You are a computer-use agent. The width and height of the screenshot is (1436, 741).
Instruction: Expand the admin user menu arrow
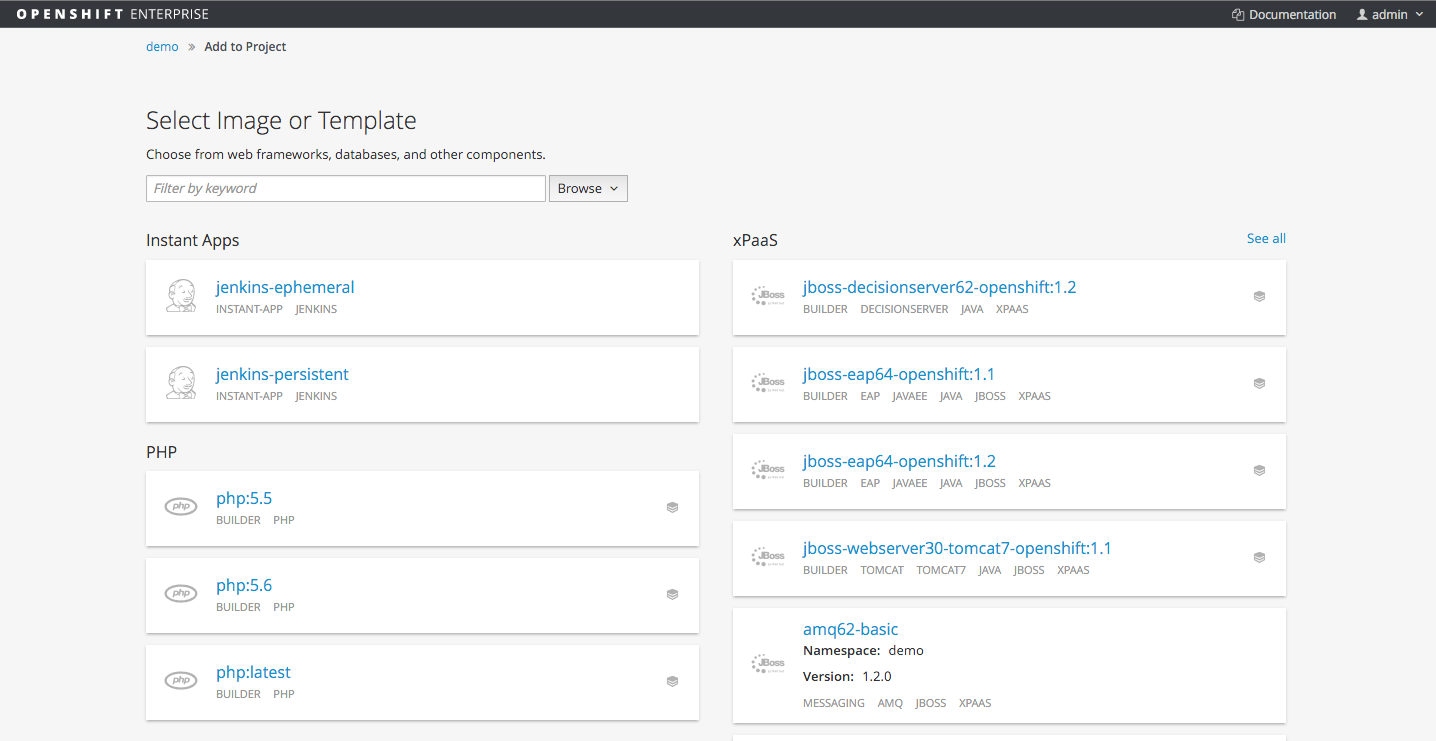click(x=1419, y=15)
